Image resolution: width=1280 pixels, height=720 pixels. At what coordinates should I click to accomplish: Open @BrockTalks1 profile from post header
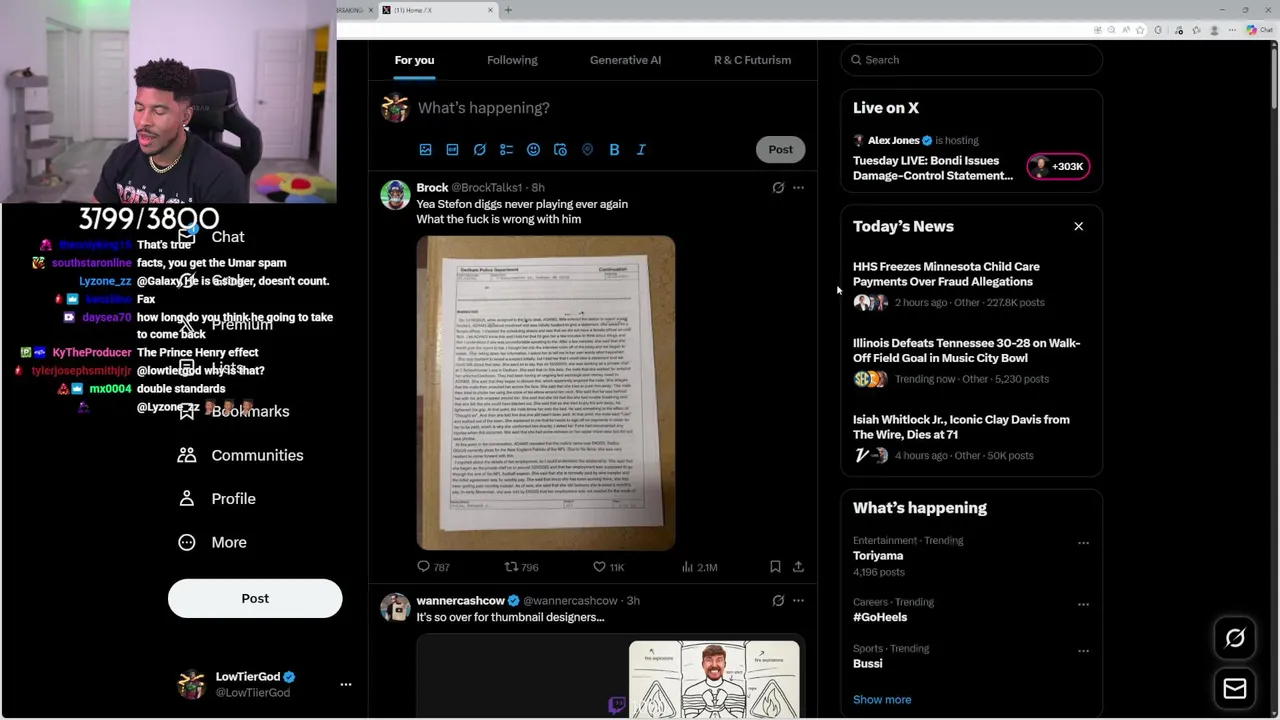click(486, 188)
